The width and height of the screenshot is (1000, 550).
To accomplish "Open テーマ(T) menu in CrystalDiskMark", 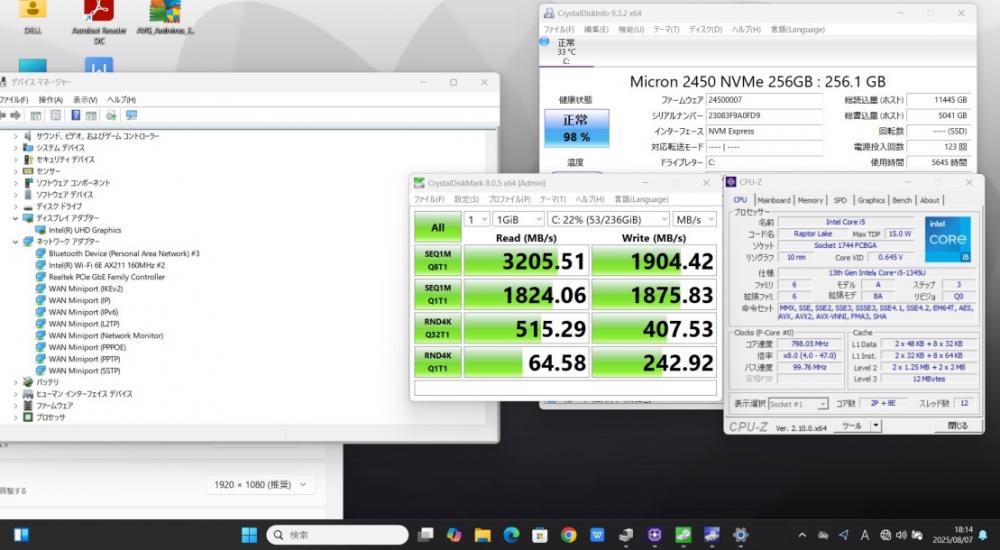I will pyautogui.click(x=552, y=200).
